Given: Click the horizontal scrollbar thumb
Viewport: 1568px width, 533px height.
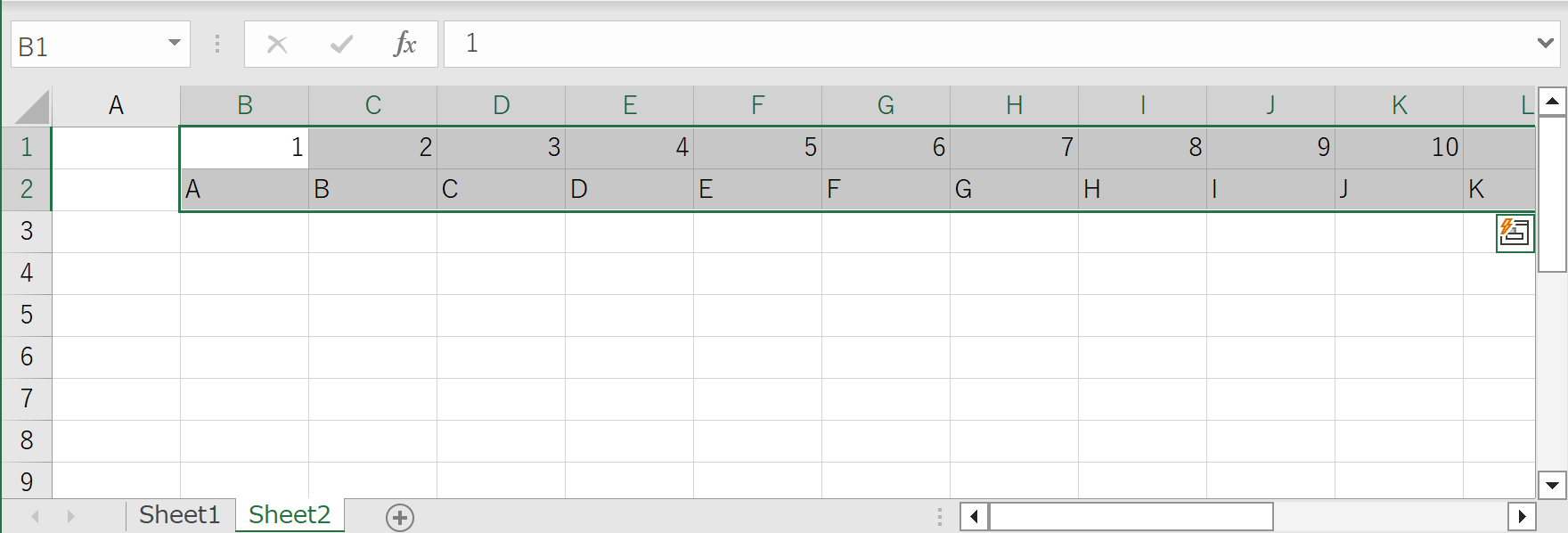Looking at the screenshot, I should tap(1131, 516).
